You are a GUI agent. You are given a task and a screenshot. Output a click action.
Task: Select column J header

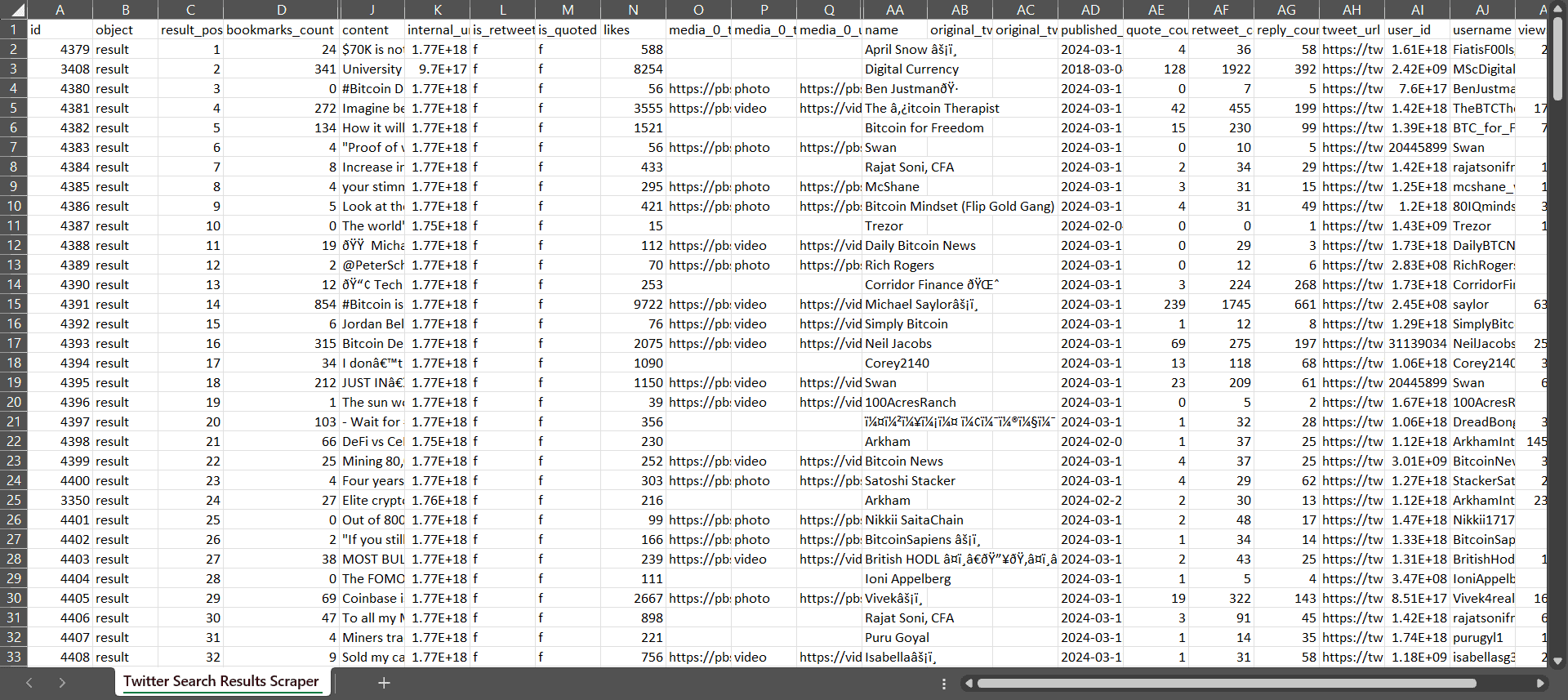(372, 10)
